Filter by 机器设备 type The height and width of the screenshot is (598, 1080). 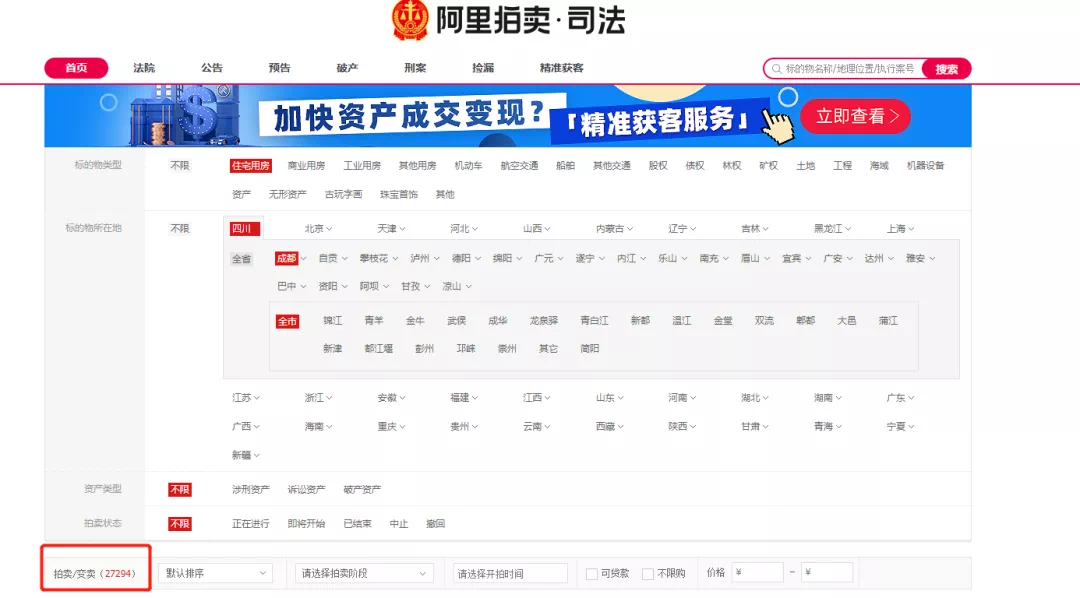click(x=925, y=166)
